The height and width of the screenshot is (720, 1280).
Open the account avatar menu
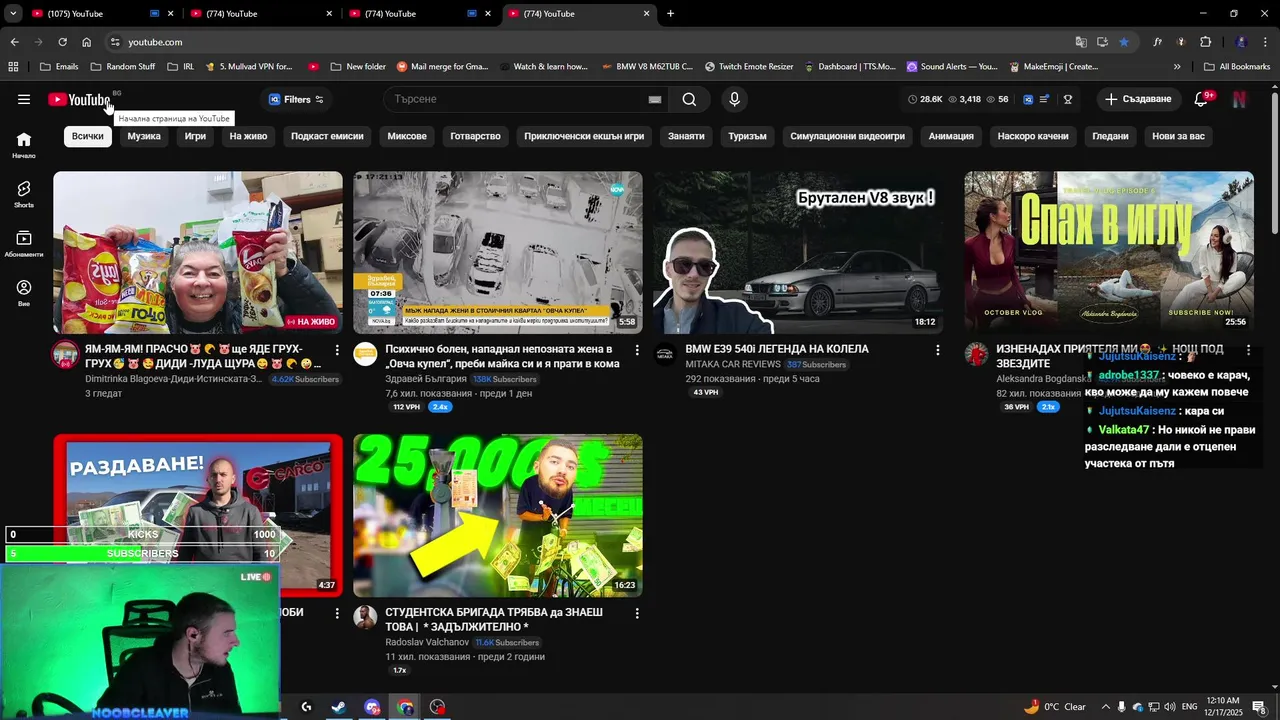(1239, 99)
